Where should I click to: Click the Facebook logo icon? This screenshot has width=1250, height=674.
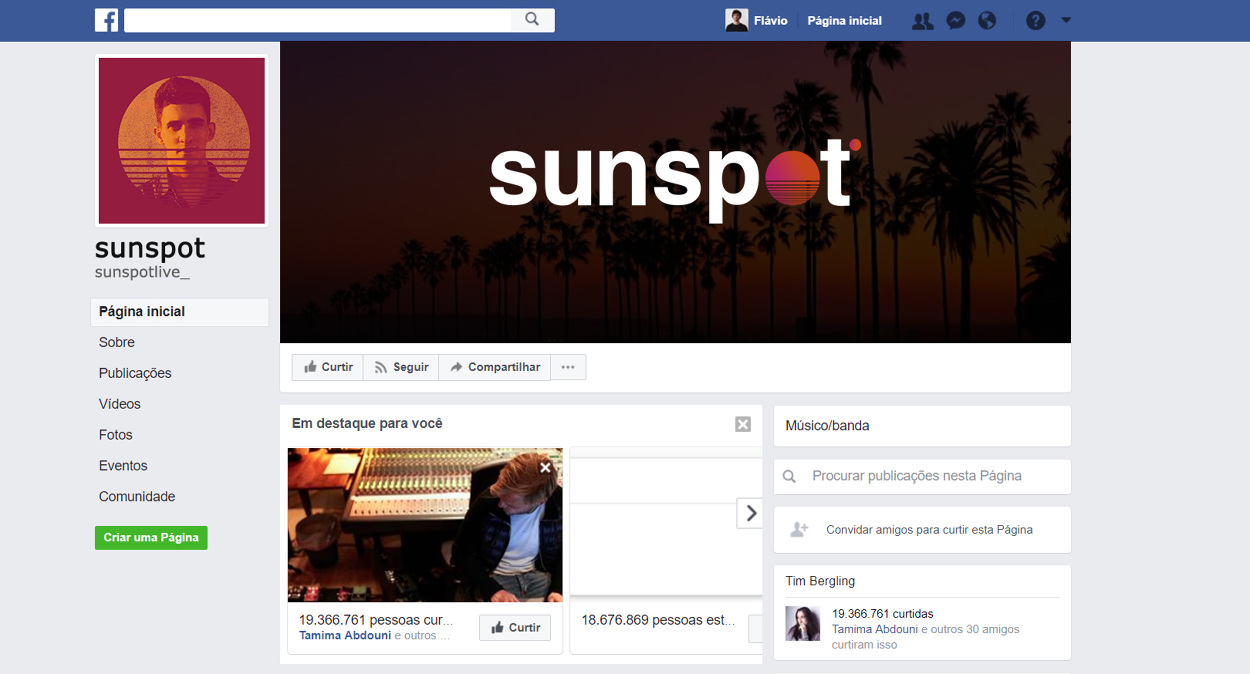(x=106, y=20)
